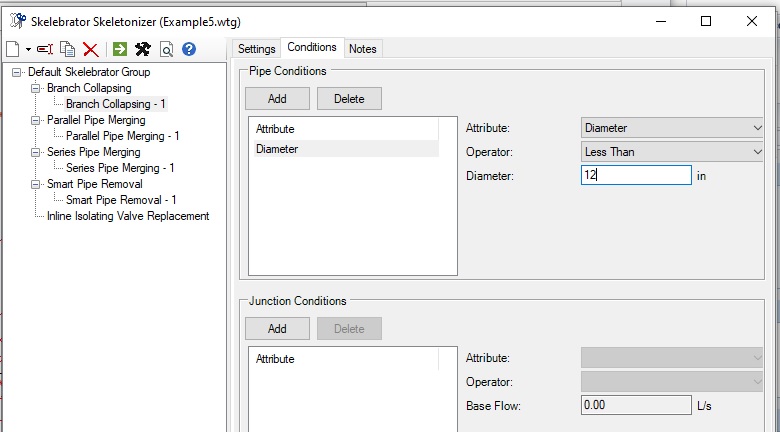Collapse the Smart Pipe Removal tree node

click(x=35, y=184)
